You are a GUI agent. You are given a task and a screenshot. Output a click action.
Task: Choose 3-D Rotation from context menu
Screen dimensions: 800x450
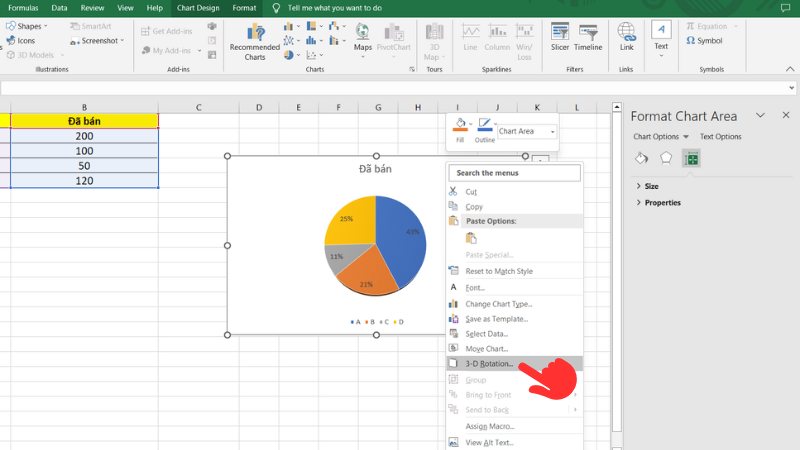coord(489,364)
